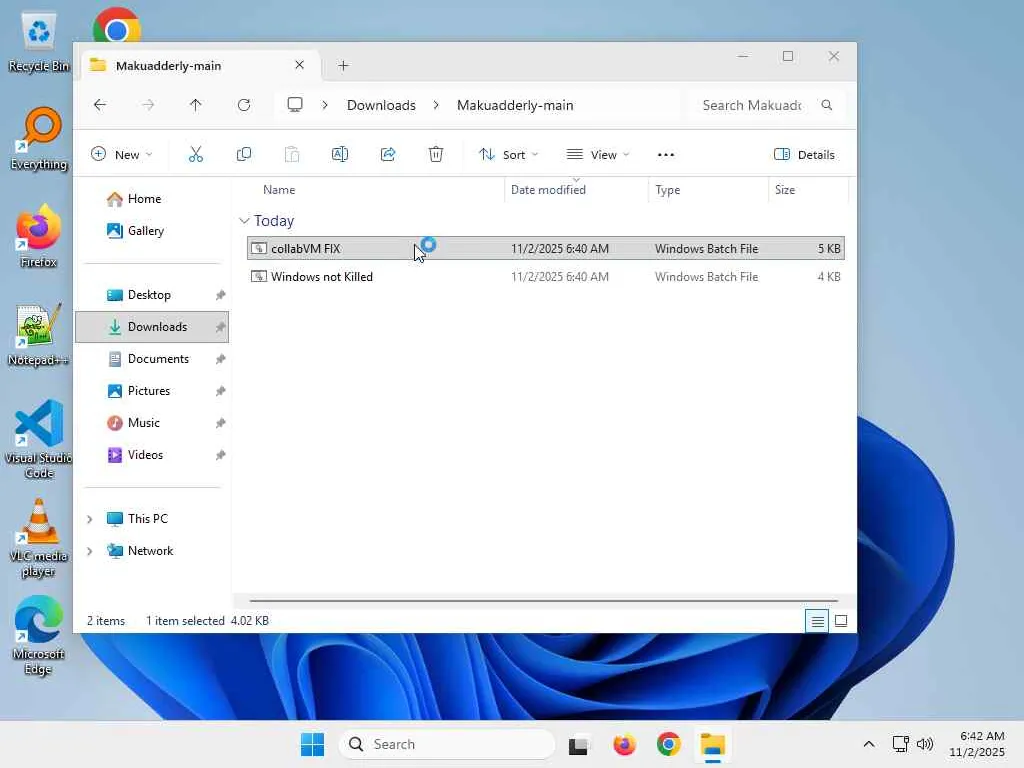Open Downloads in the sidebar

tap(152, 327)
